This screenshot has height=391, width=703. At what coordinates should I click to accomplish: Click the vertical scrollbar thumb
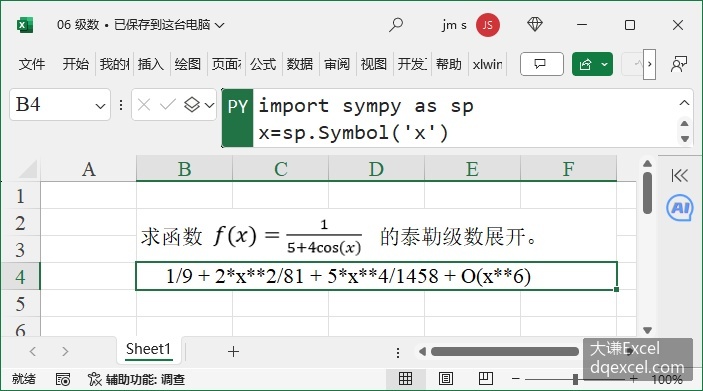(647, 193)
